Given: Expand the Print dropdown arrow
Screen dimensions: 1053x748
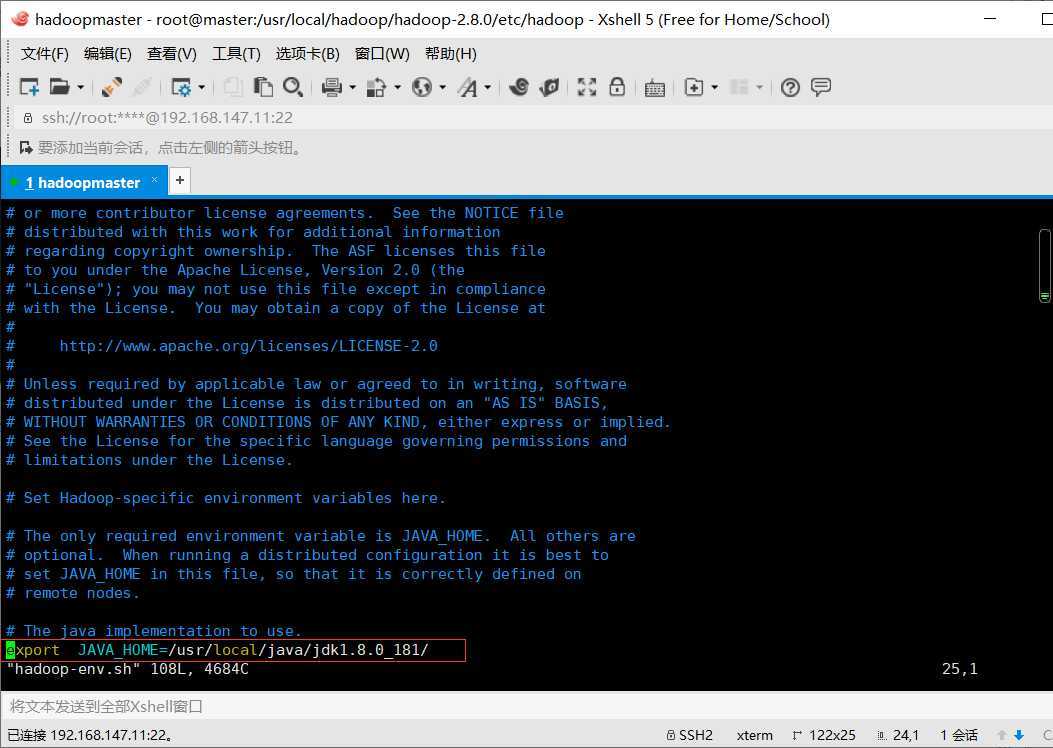Looking at the screenshot, I should tap(352, 87).
